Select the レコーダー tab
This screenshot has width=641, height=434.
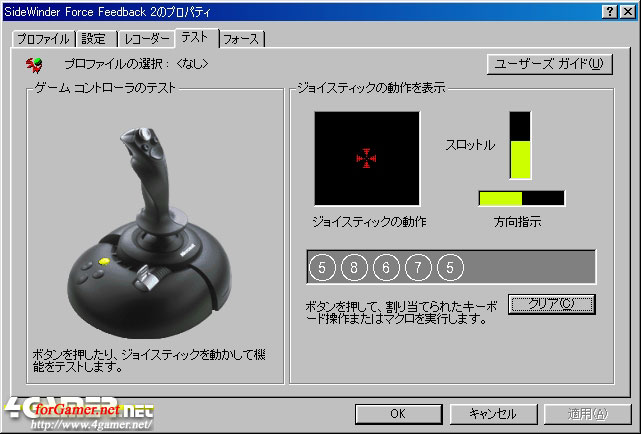point(147,39)
